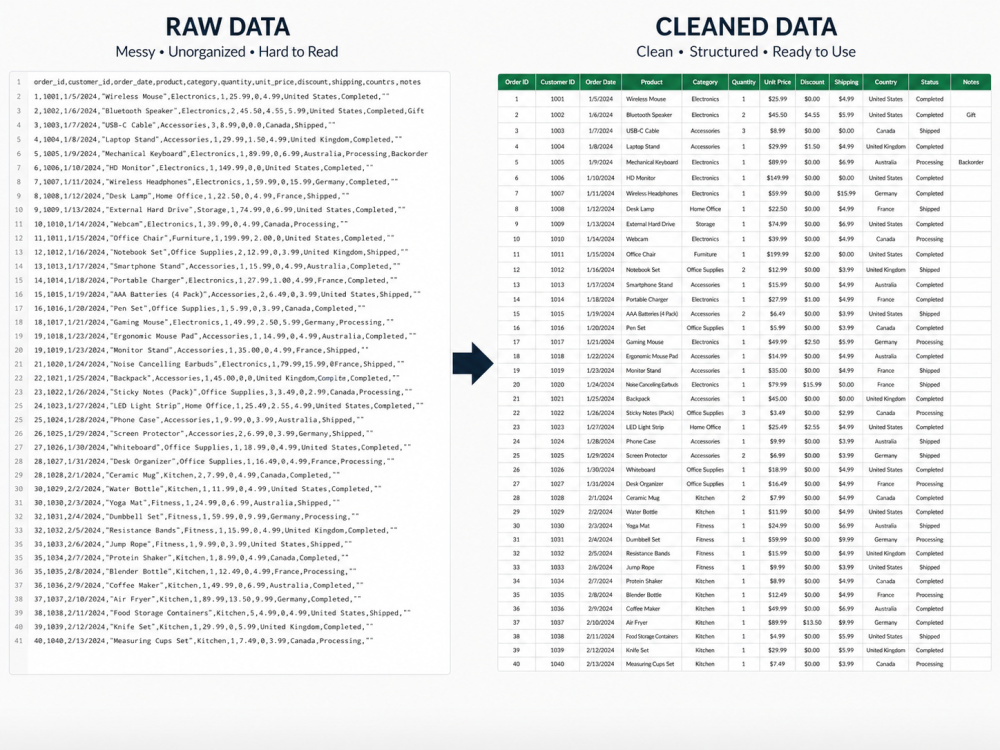The height and width of the screenshot is (750, 1000).
Task: Select the Unit Price column header
Action: point(777,82)
